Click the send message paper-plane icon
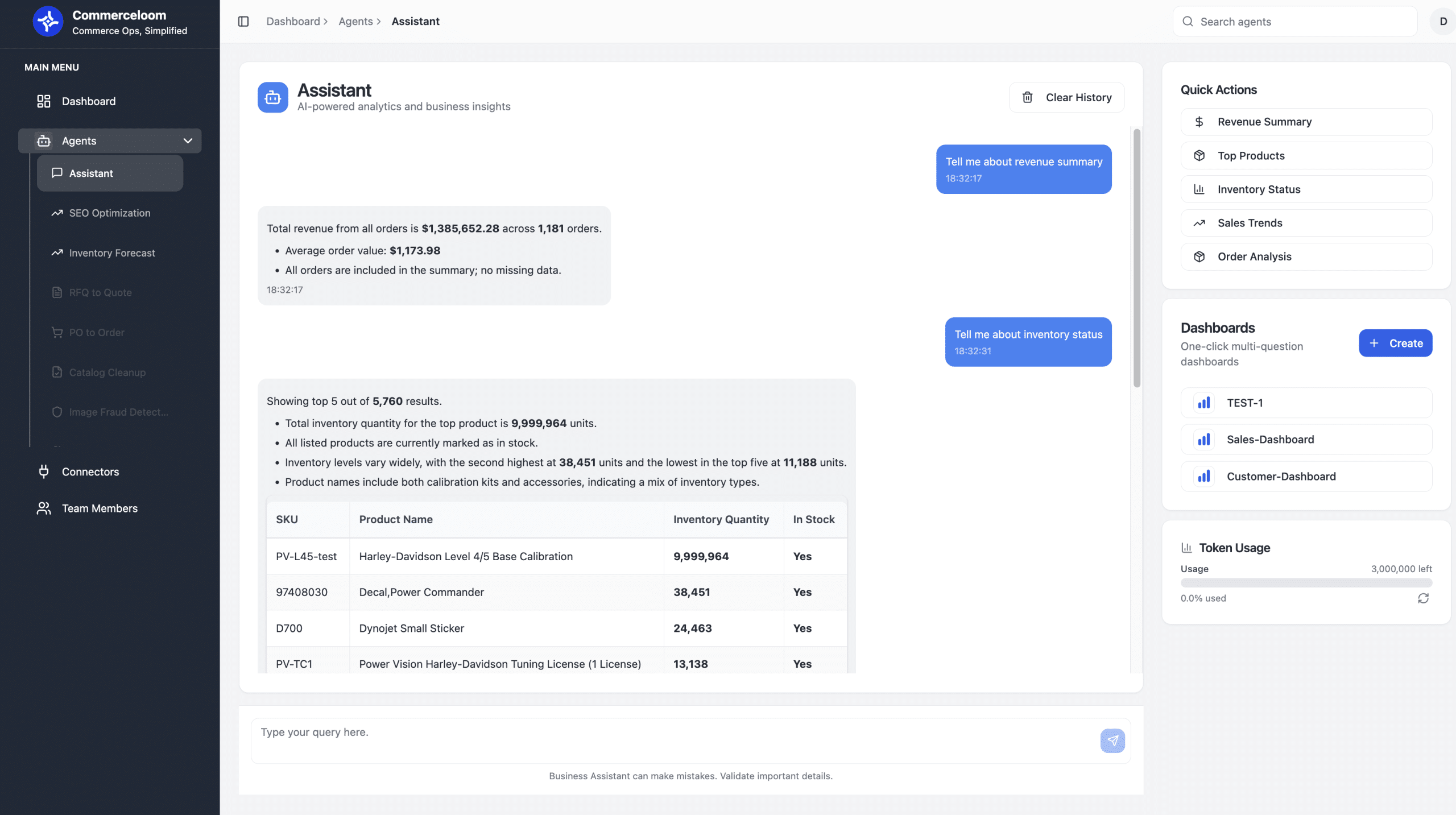 1112,740
